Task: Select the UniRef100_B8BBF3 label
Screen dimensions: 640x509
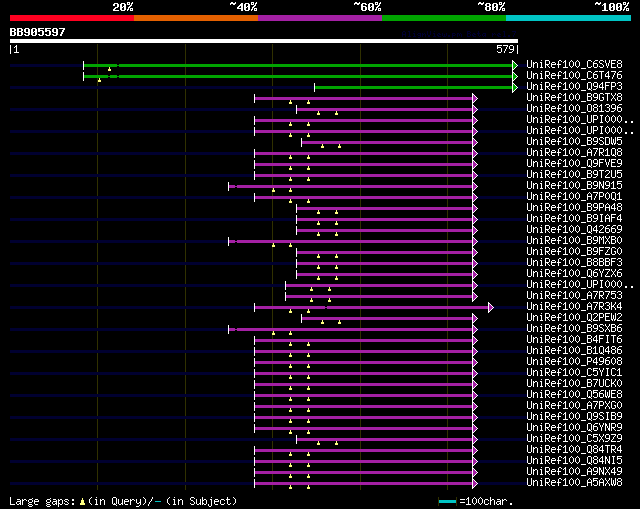Action: (x=574, y=263)
